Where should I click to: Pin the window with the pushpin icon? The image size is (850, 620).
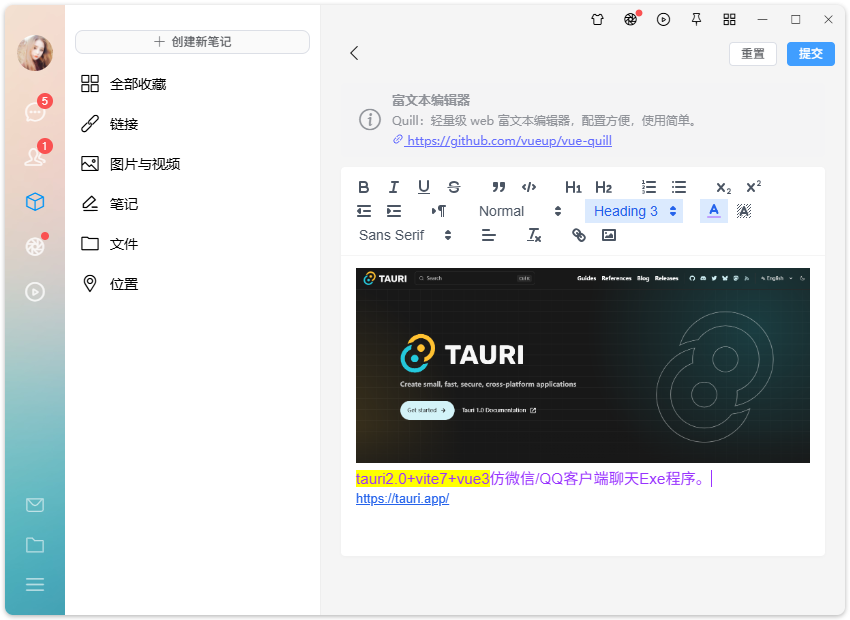click(696, 19)
